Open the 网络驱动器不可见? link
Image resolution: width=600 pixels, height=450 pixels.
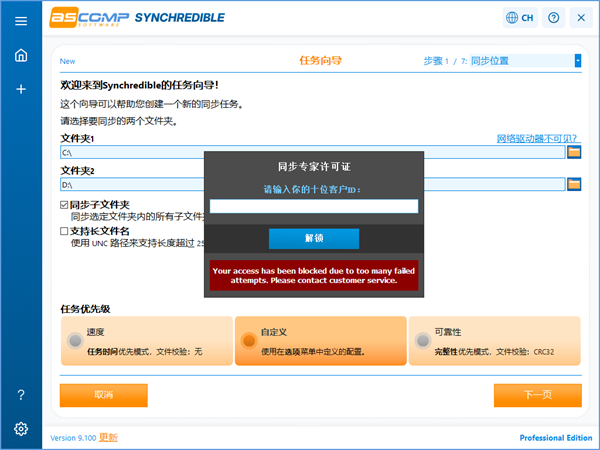(537, 138)
